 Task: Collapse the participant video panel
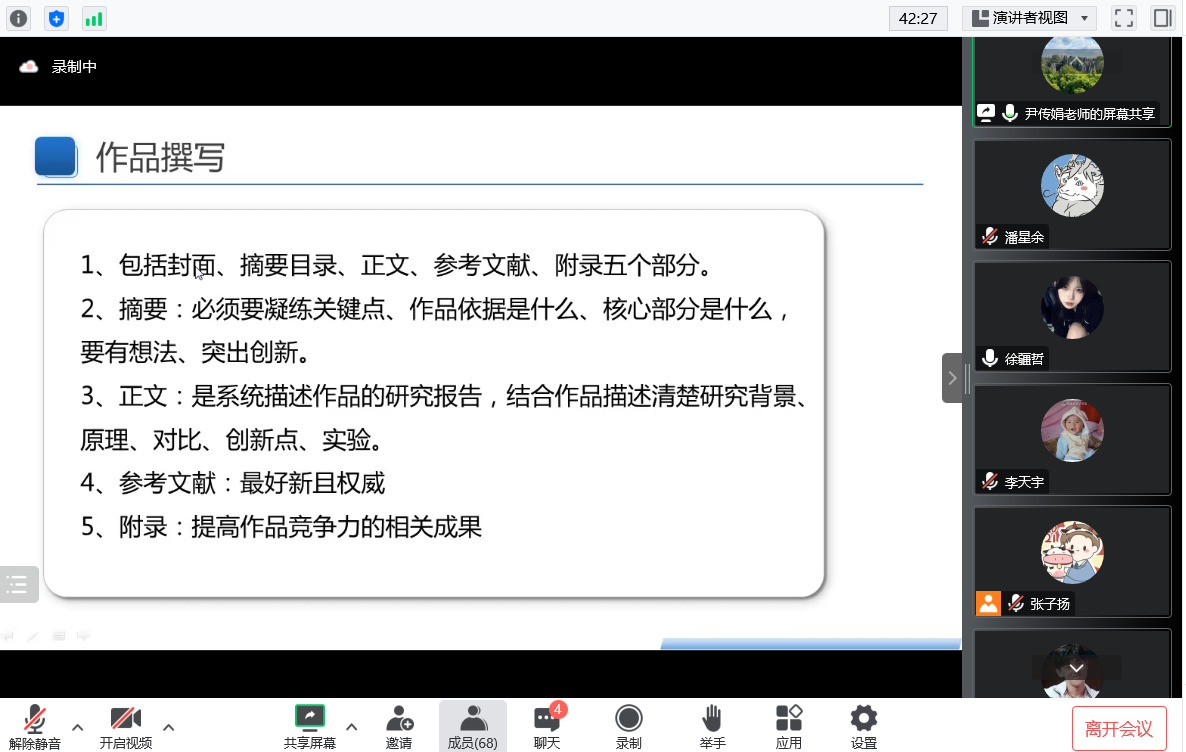coord(952,378)
